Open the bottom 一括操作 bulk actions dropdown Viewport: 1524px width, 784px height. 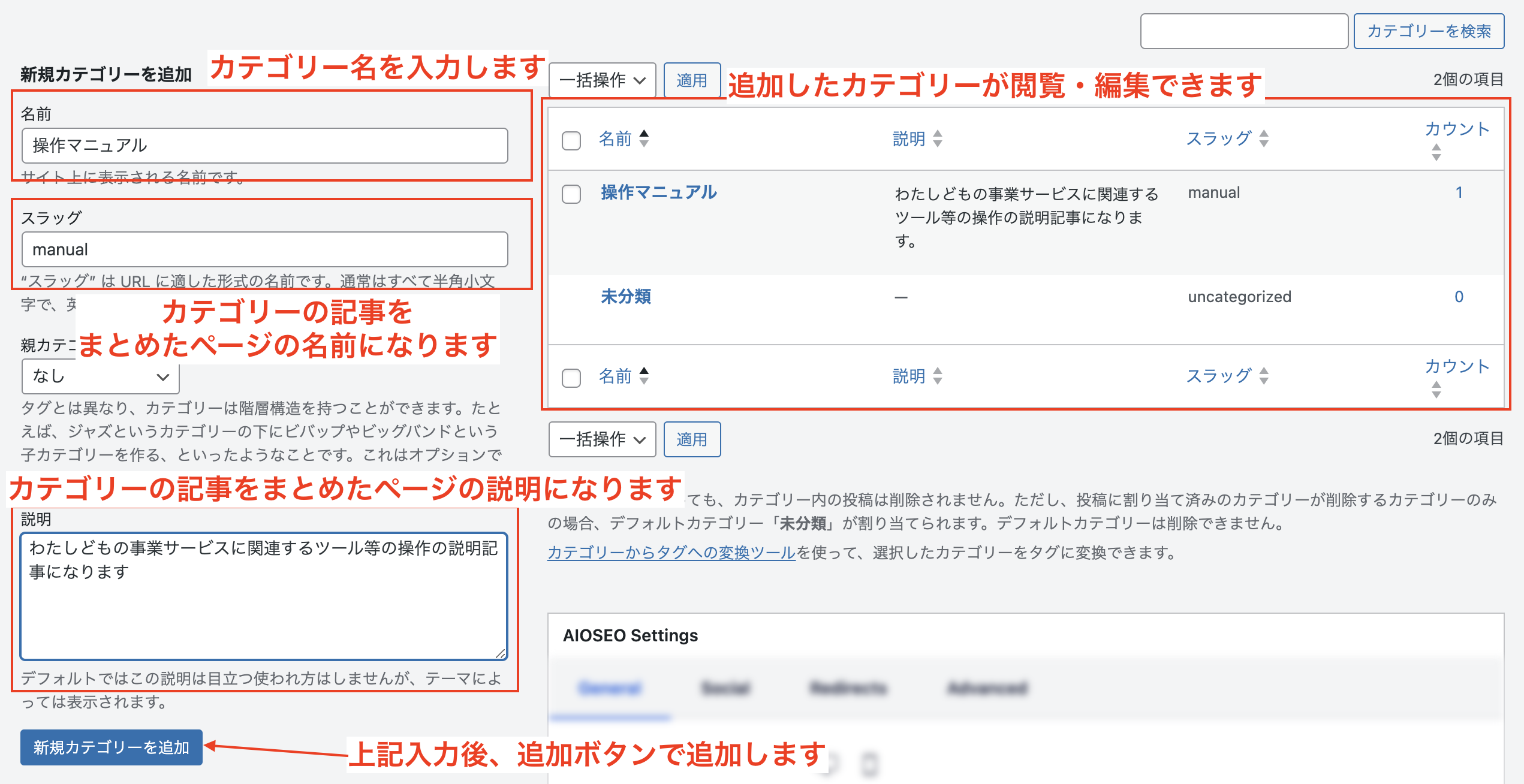coord(602,439)
